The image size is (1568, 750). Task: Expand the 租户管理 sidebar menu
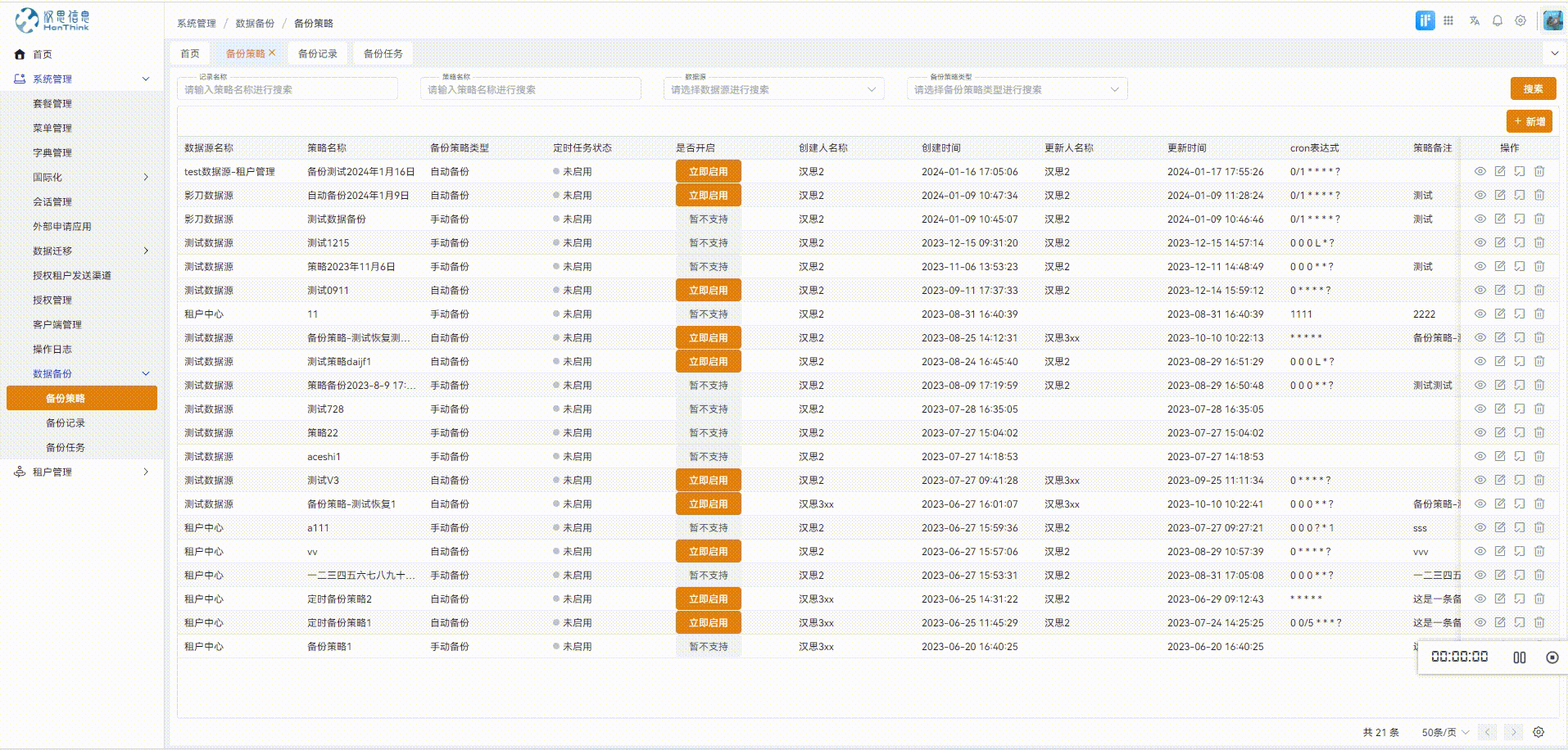click(82, 472)
